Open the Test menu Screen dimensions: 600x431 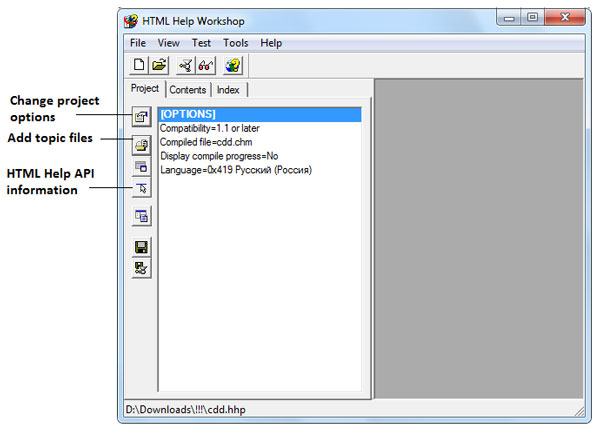[201, 43]
